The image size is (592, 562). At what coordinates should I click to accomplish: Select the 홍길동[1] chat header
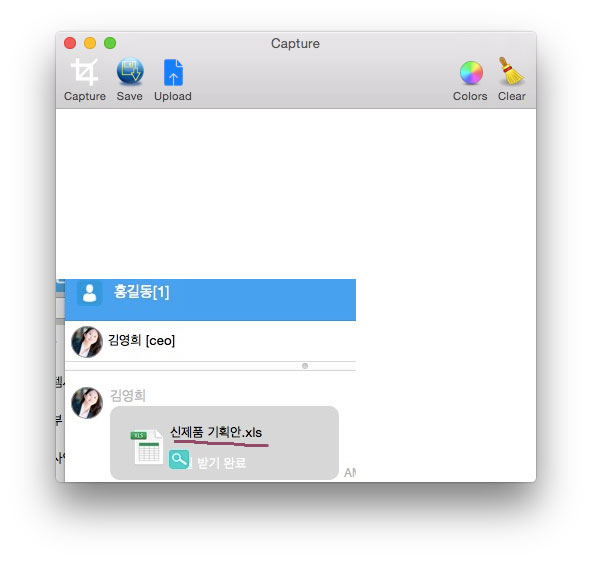[210, 300]
